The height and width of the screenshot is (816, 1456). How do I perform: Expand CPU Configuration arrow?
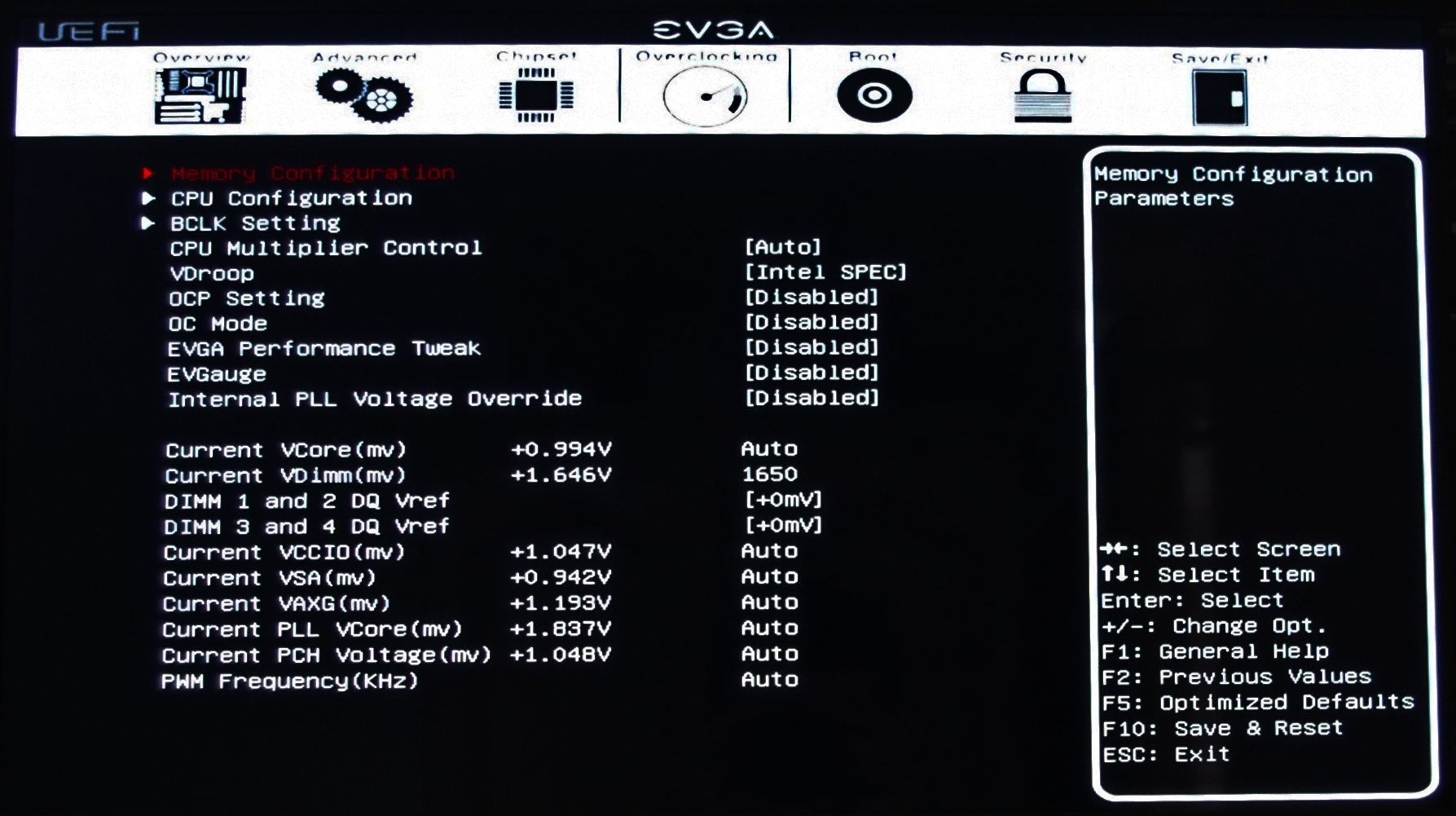tap(147, 198)
